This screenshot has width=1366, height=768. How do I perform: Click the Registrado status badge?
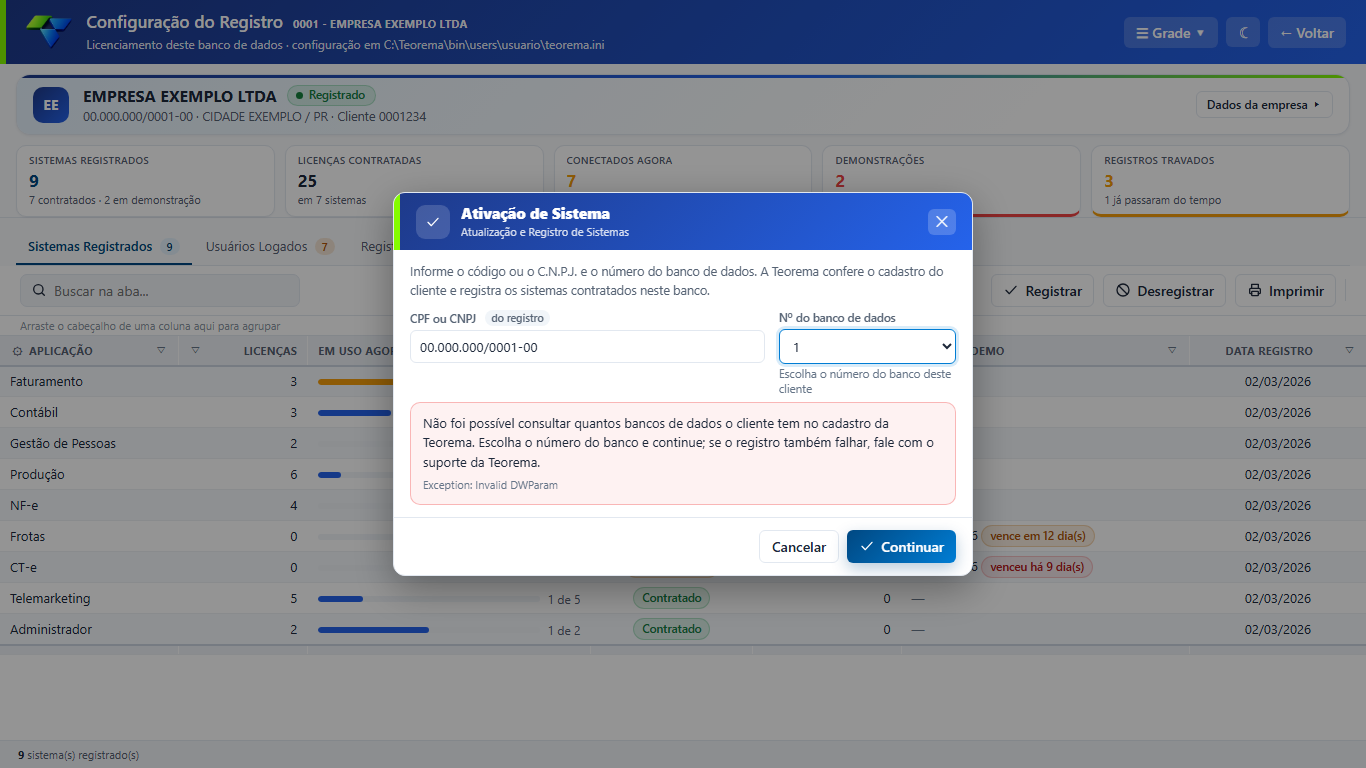tap(331, 95)
